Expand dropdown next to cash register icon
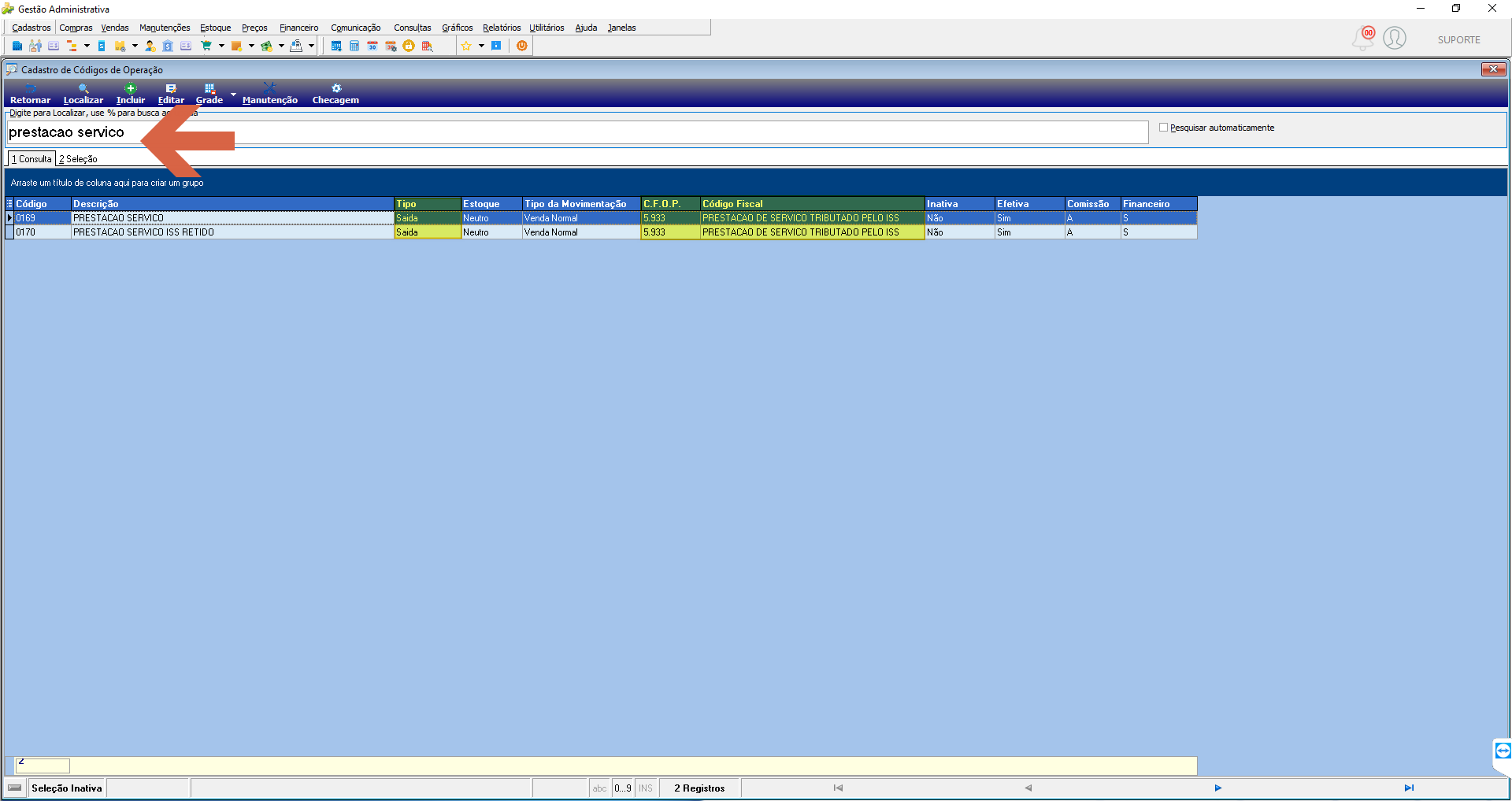 pyautogui.click(x=311, y=46)
